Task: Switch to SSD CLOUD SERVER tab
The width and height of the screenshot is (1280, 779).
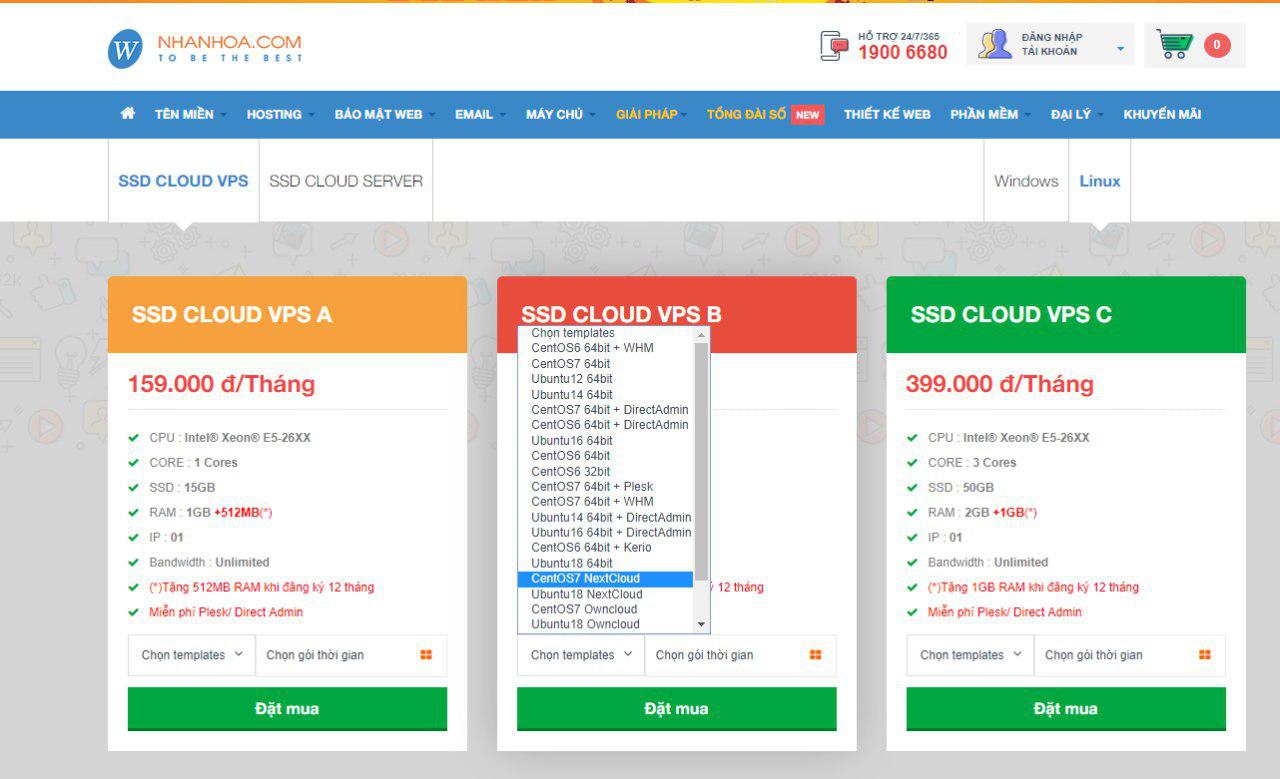Action: point(346,181)
